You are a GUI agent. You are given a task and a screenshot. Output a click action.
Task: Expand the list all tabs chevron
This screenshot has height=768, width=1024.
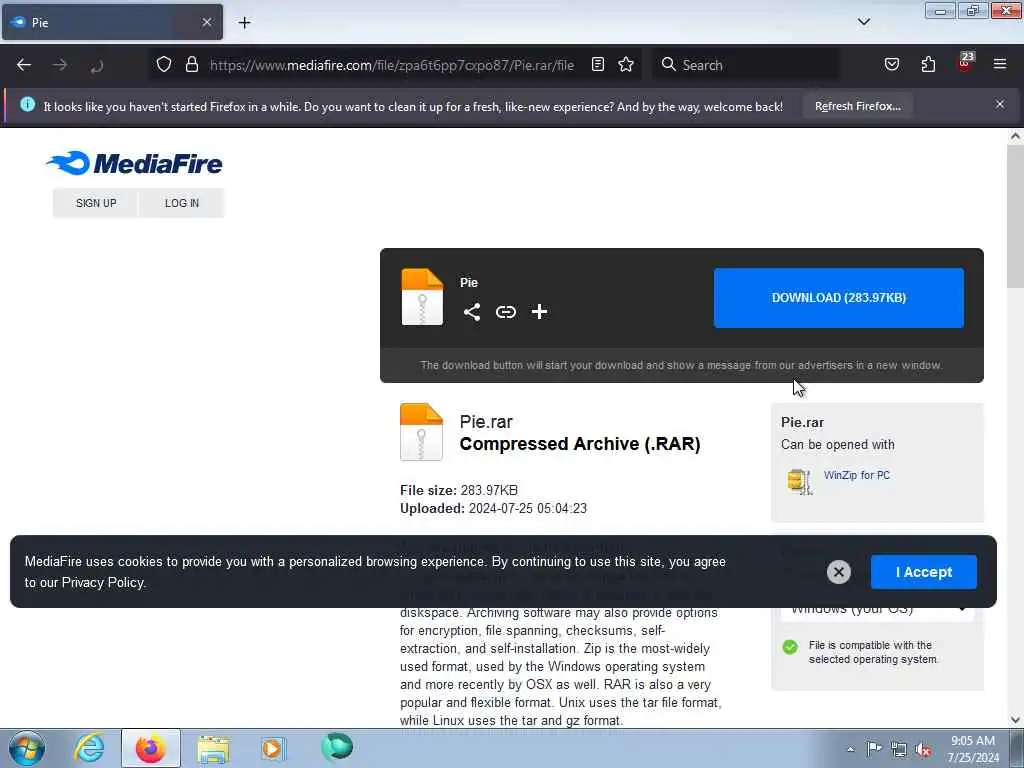[863, 22]
